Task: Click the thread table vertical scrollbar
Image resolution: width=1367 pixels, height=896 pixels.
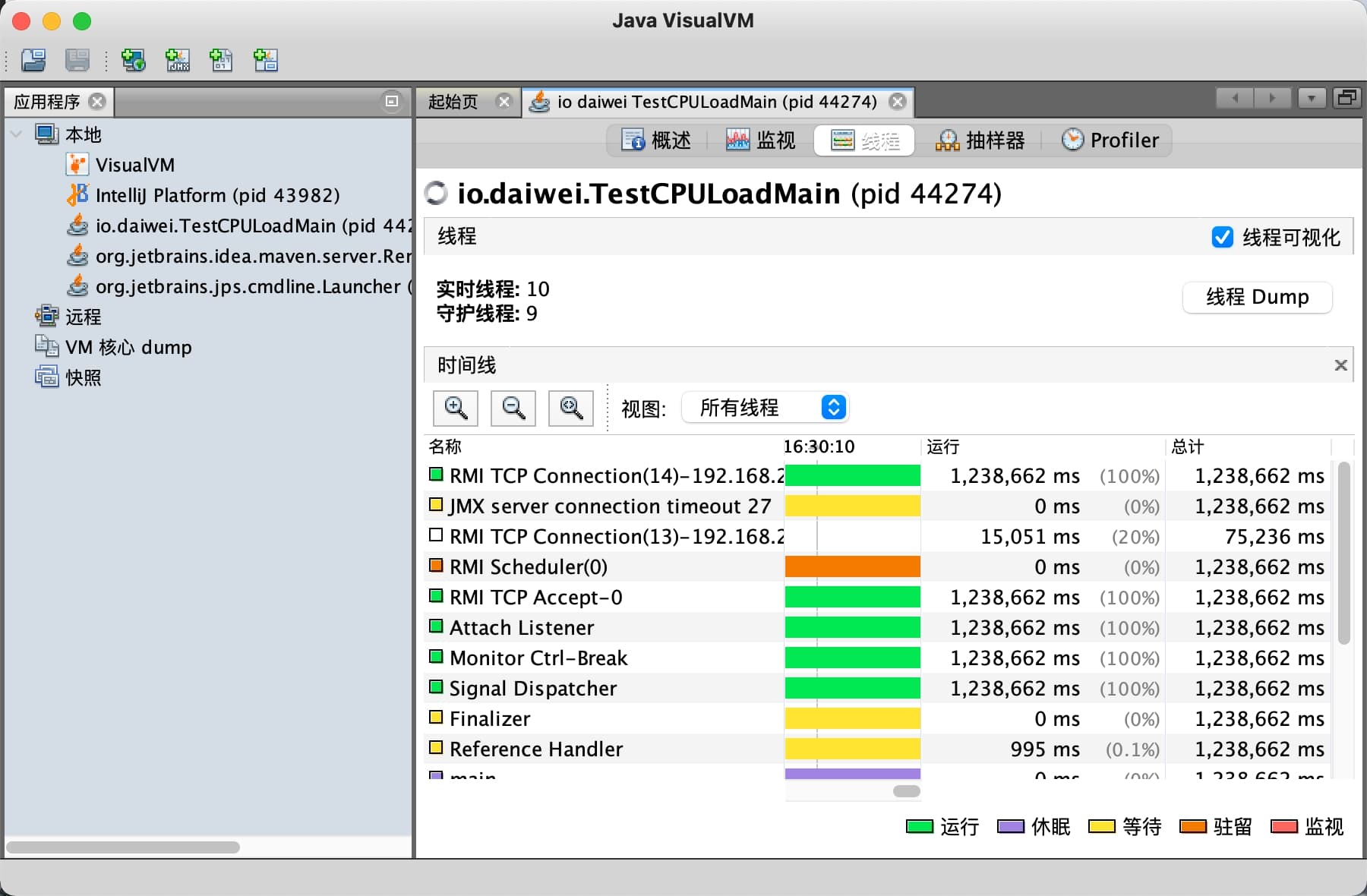Action: click(x=1343, y=553)
